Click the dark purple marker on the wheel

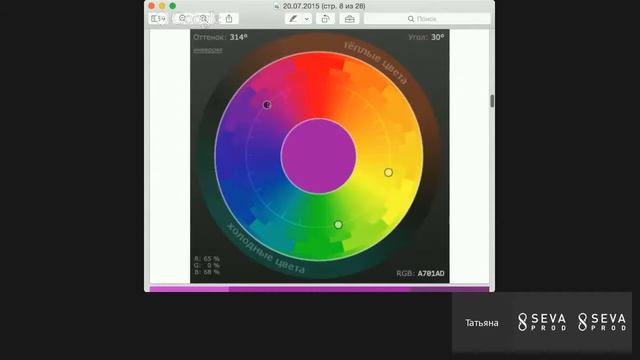(x=267, y=105)
